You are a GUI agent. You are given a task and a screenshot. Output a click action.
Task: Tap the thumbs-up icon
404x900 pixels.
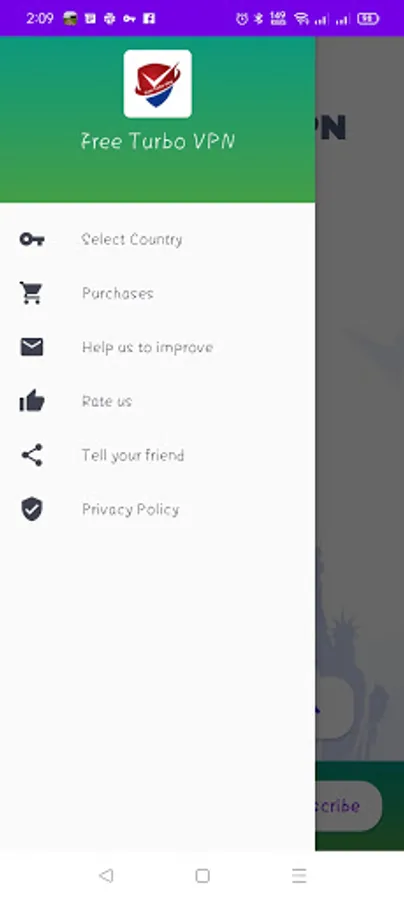point(32,401)
